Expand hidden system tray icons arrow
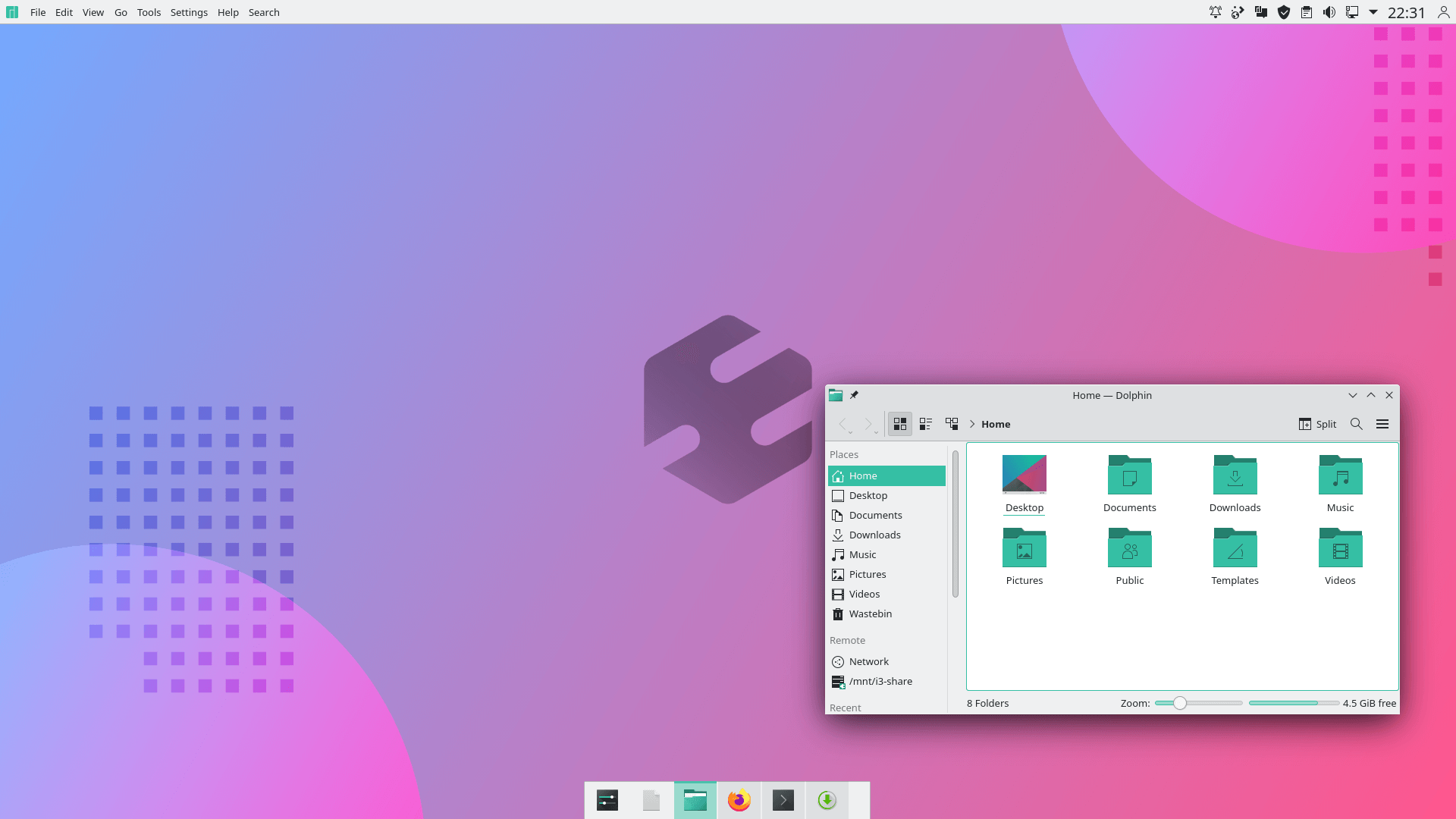The height and width of the screenshot is (819, 1456). coord(1373,12)
